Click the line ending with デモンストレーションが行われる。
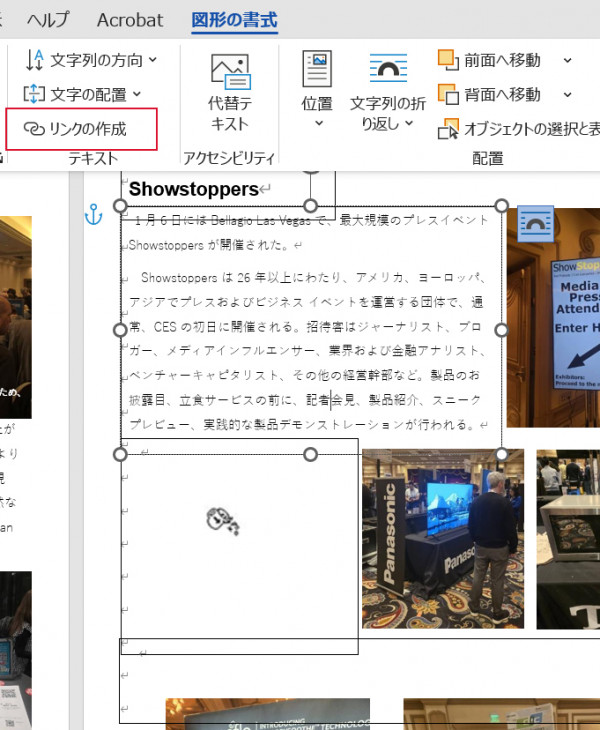600x730 pixels. pyautogui.click(x=309, y=425)
